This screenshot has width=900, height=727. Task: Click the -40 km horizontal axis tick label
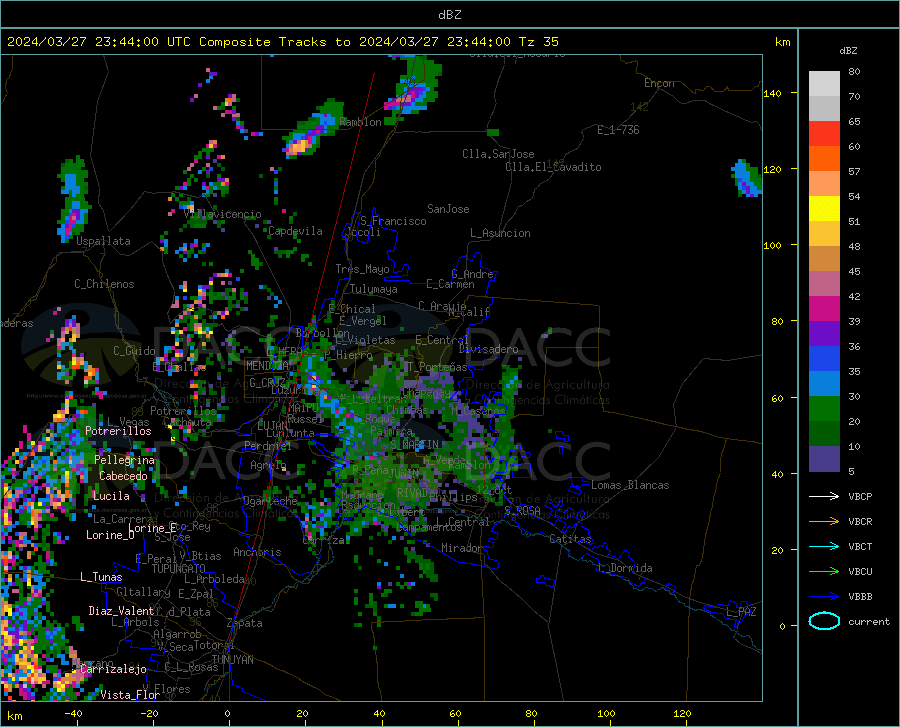[x=73, y=713]
